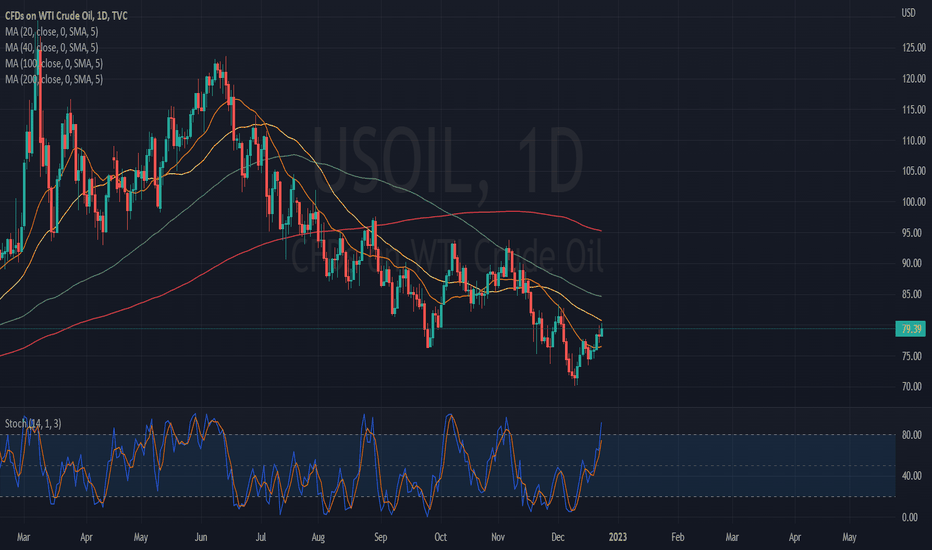Click the red 200 MA line's right end
The image size is (932, 550).
(x=600, y=230)
